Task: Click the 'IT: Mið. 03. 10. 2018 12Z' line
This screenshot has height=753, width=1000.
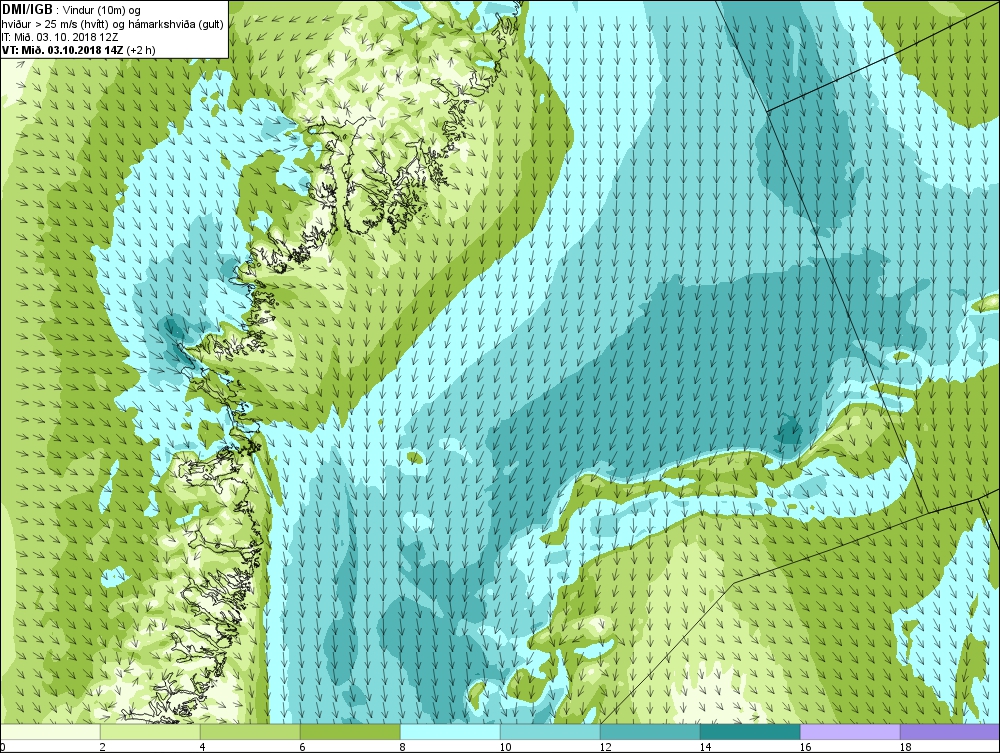Action: (59, 36)
